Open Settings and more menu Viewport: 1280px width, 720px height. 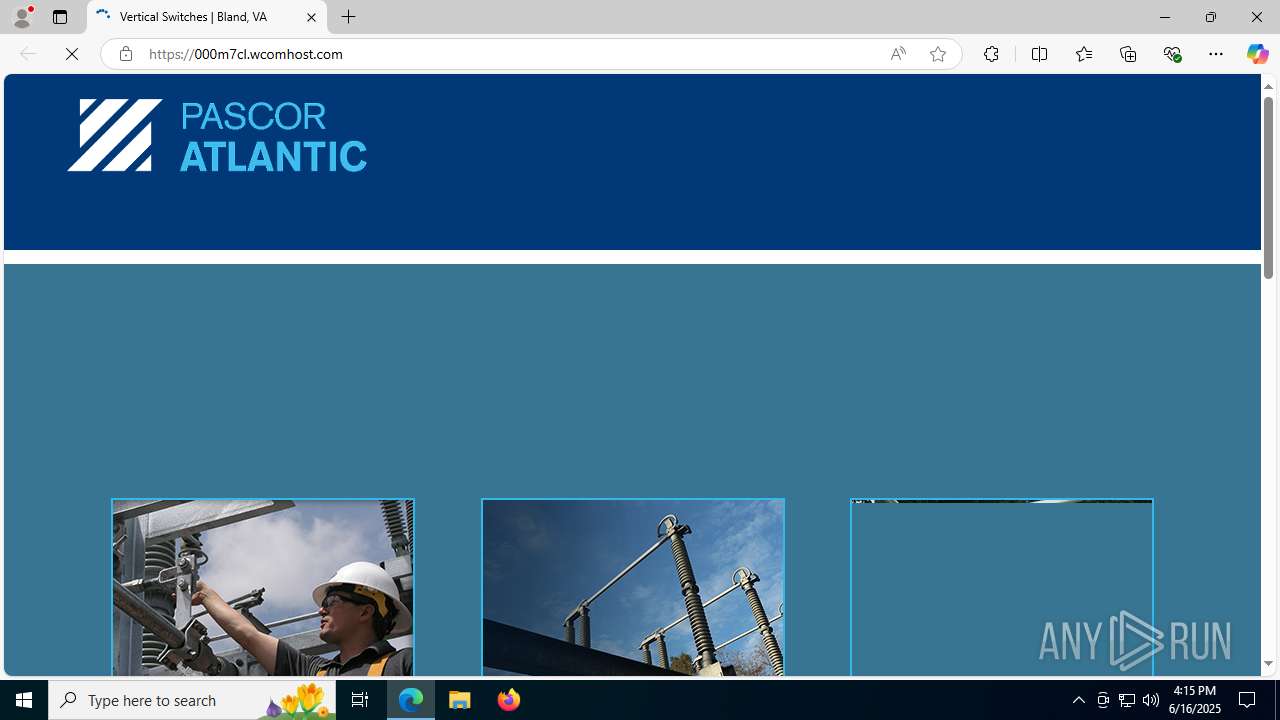(x=1216, y=54)
